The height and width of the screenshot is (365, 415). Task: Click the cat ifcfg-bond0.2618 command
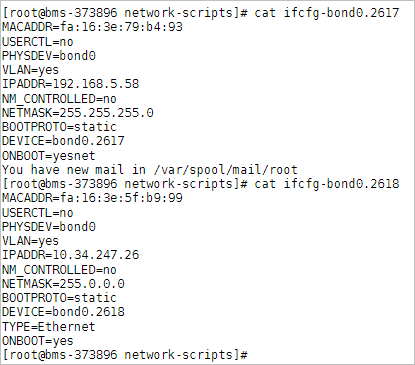327,184
